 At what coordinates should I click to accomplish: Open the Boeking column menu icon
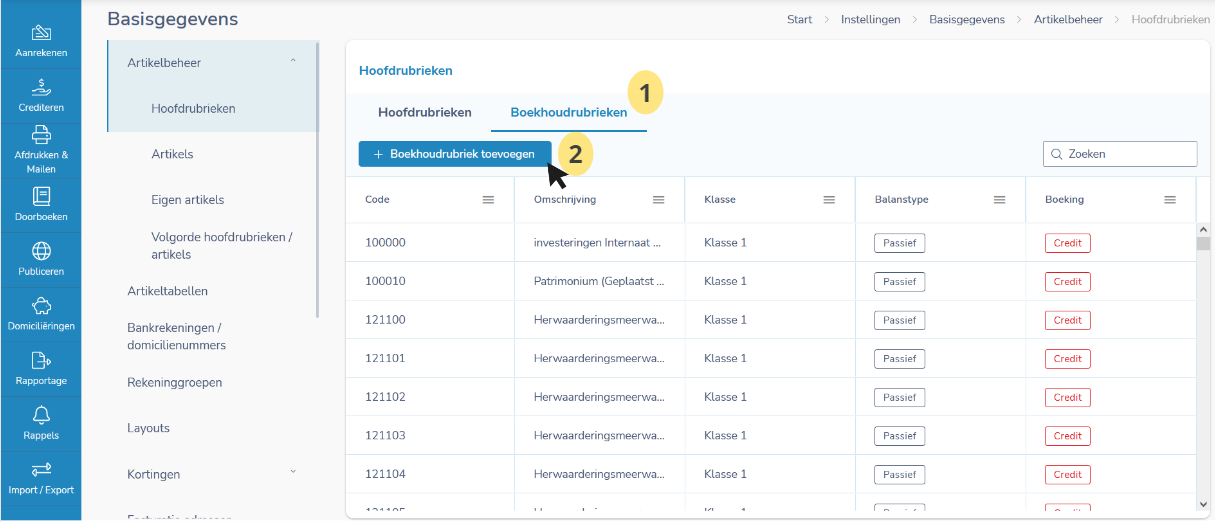1170,200
